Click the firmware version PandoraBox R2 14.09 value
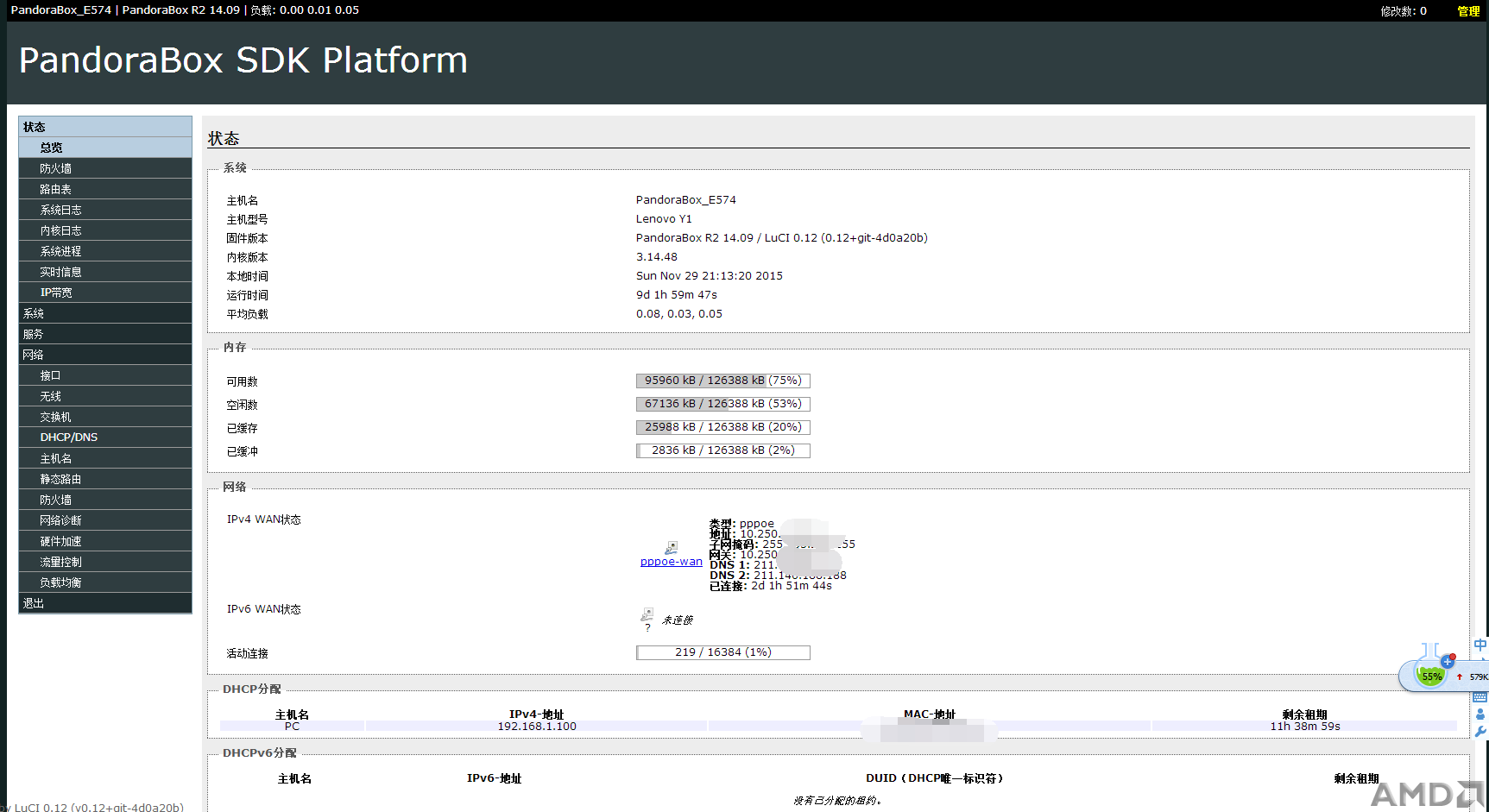 [x=782, y=238]
